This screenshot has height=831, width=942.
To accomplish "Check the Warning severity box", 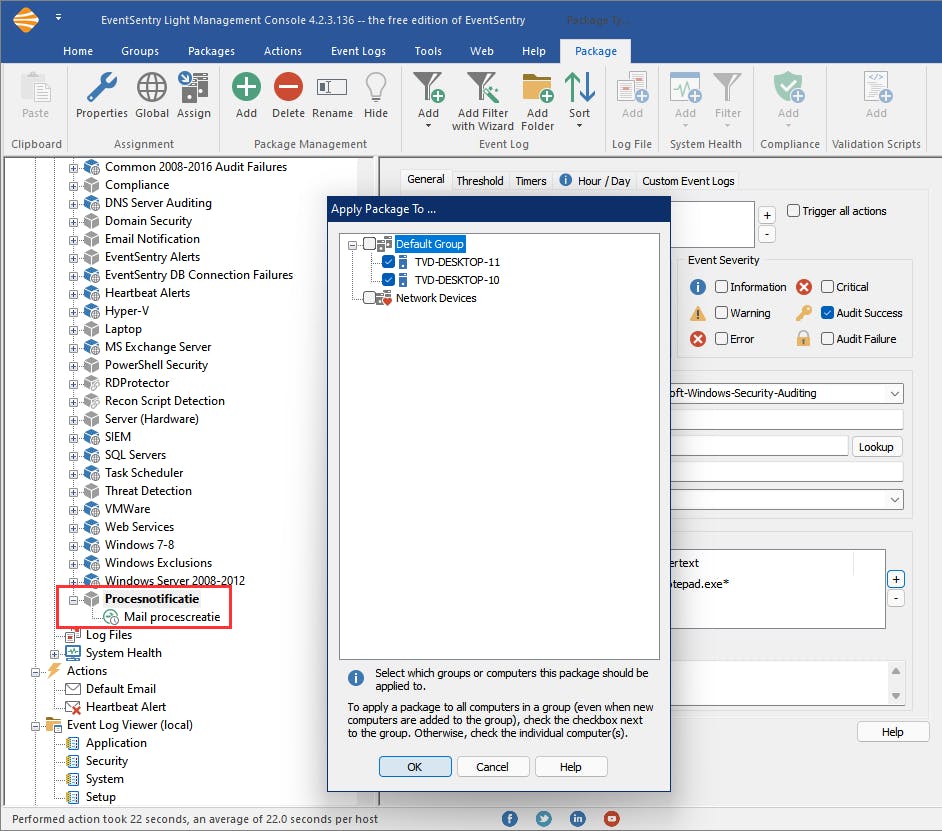I will [722, 312].
